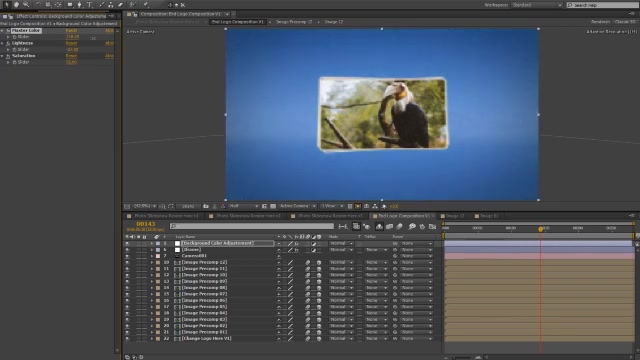The width and height of the screenshot is (640, 360).
Task: Expand the Background Color Adjustment layer properties
Action: pyautogui.click(x=151, y=243)
